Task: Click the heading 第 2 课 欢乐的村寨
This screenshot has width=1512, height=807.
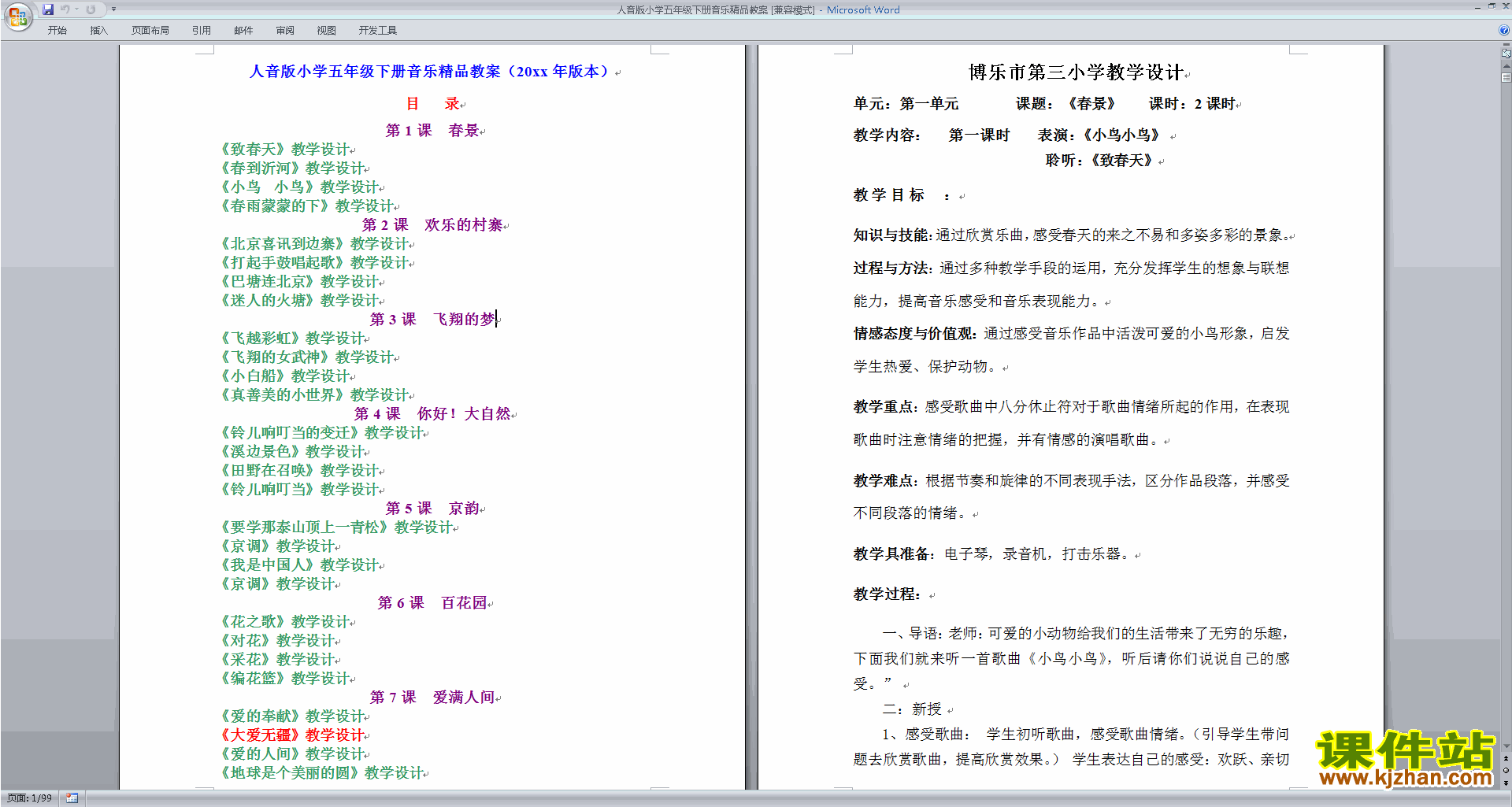Action: [x=432, y=225]
